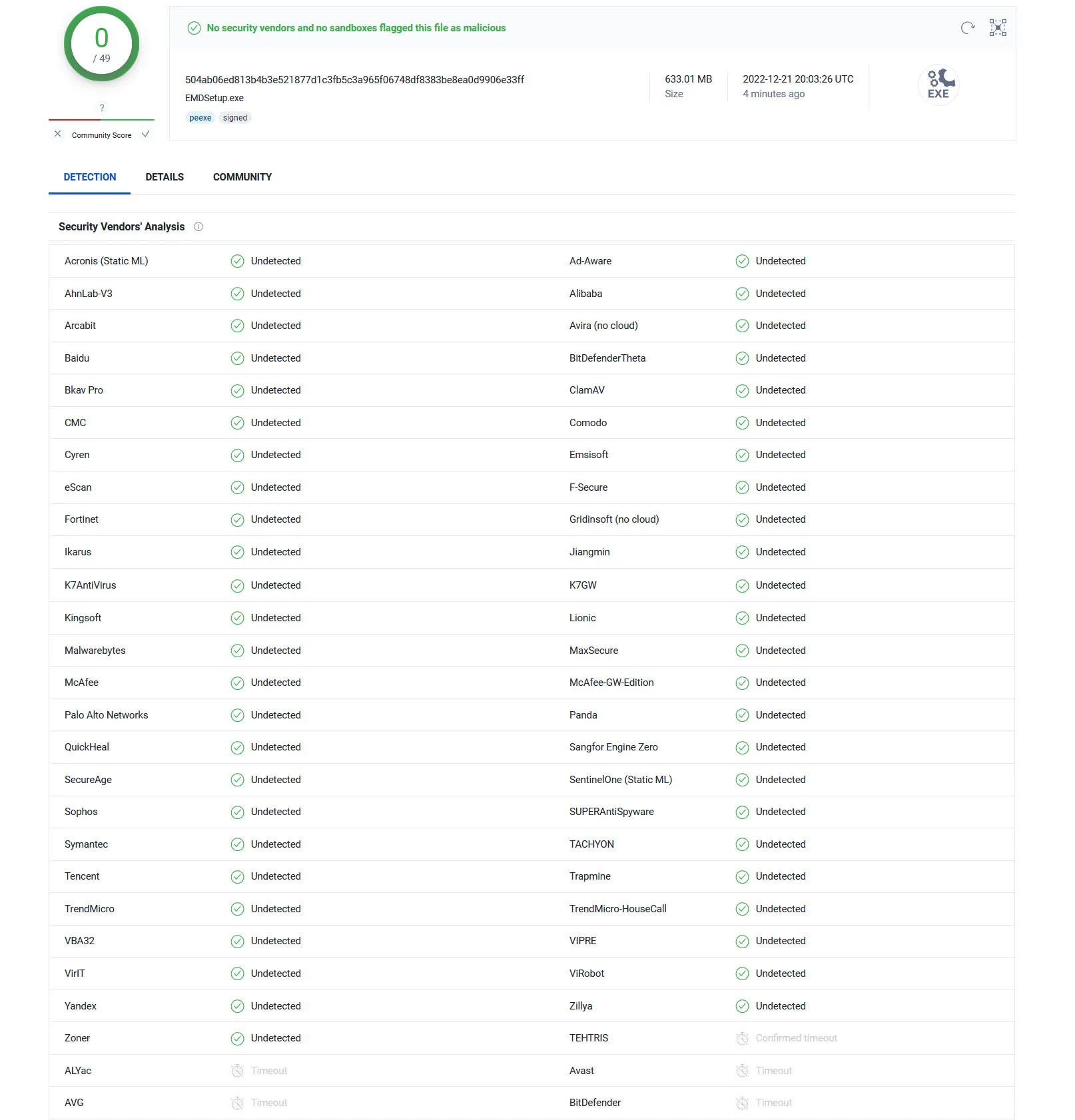This screenshot has height=1120, width=1075.
Task: Click the Undetected status for ViRobot
Action: (781, 974)
